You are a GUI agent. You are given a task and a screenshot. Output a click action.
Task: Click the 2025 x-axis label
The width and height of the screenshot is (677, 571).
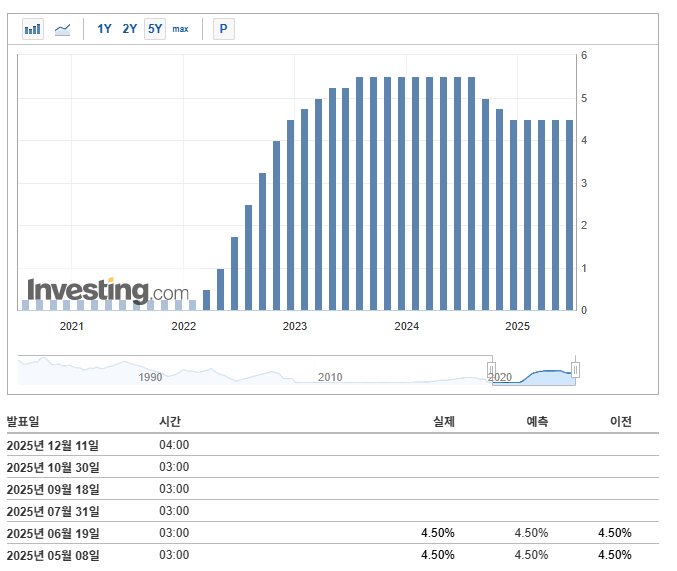(517, 326)
